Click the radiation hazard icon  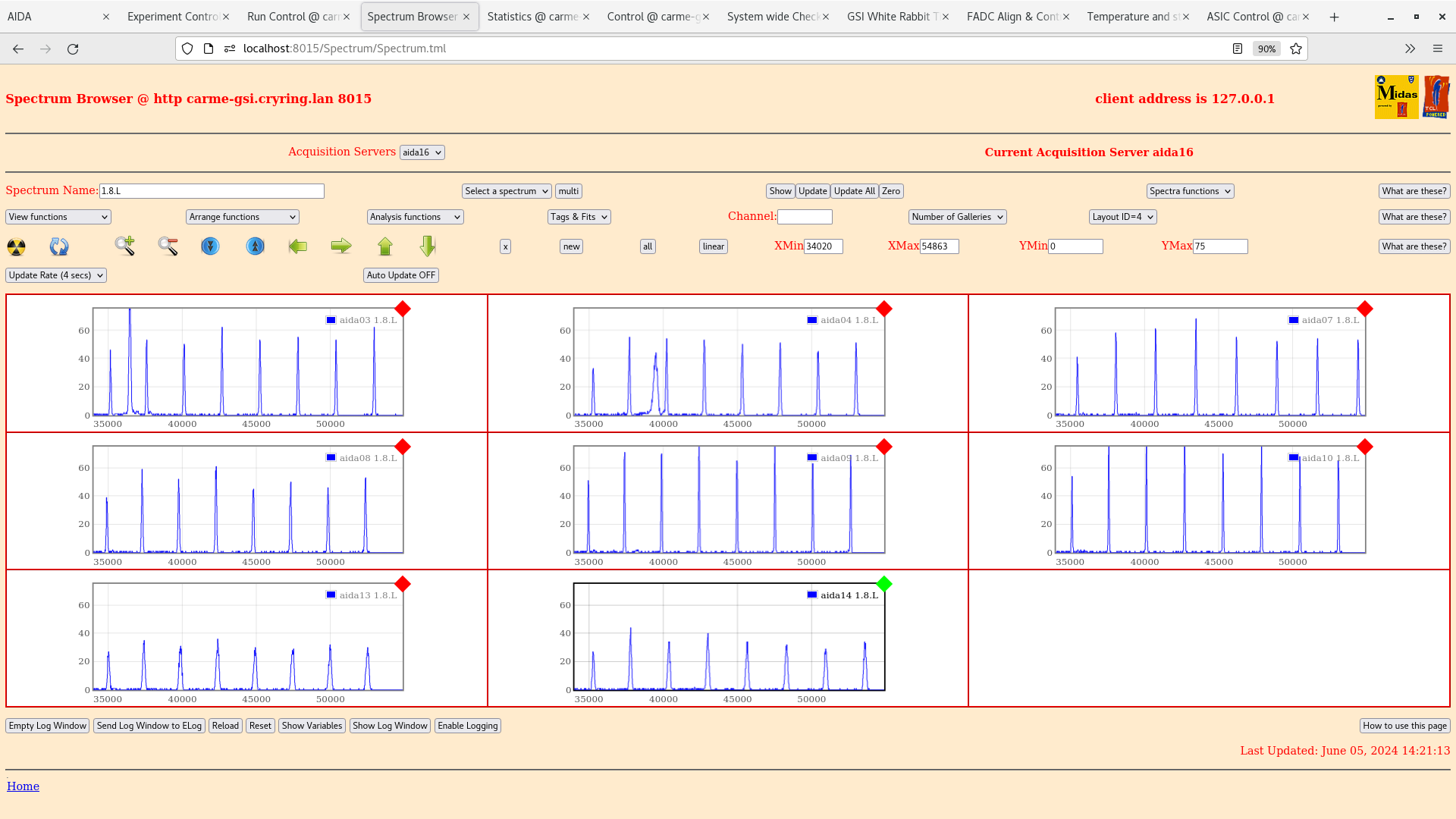pos(16,246)
